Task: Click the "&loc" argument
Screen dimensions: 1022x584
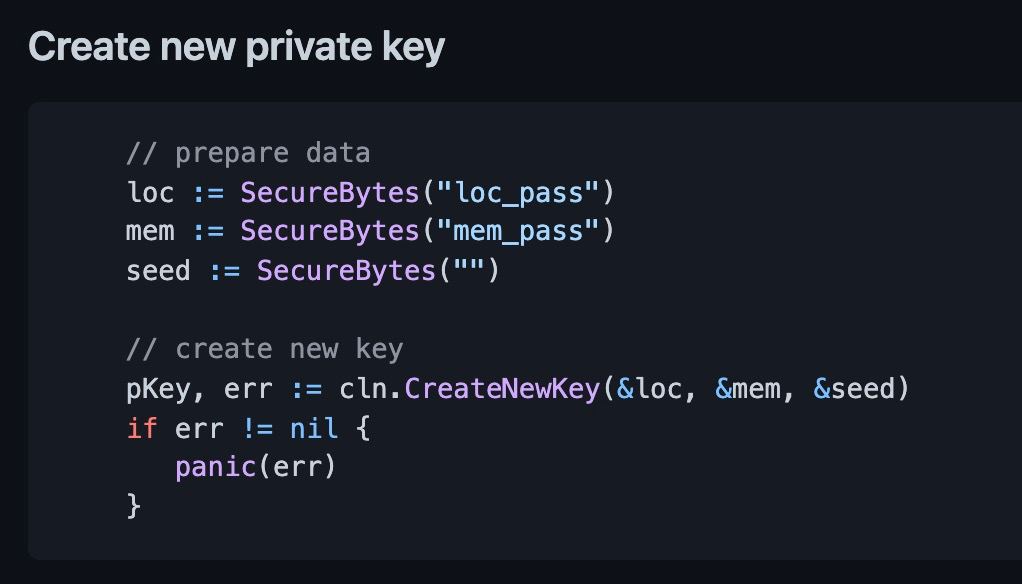Action: pyautogui.click(x=649, y=389)
